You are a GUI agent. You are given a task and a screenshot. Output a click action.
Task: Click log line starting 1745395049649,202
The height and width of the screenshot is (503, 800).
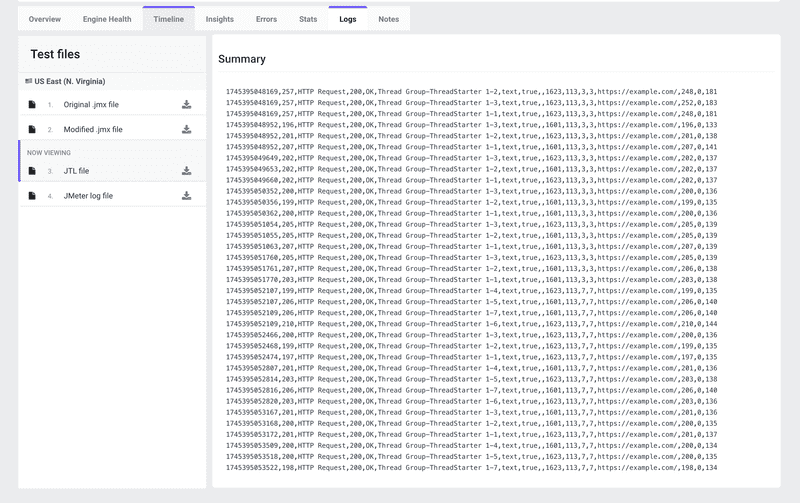[x=471, y=158]
